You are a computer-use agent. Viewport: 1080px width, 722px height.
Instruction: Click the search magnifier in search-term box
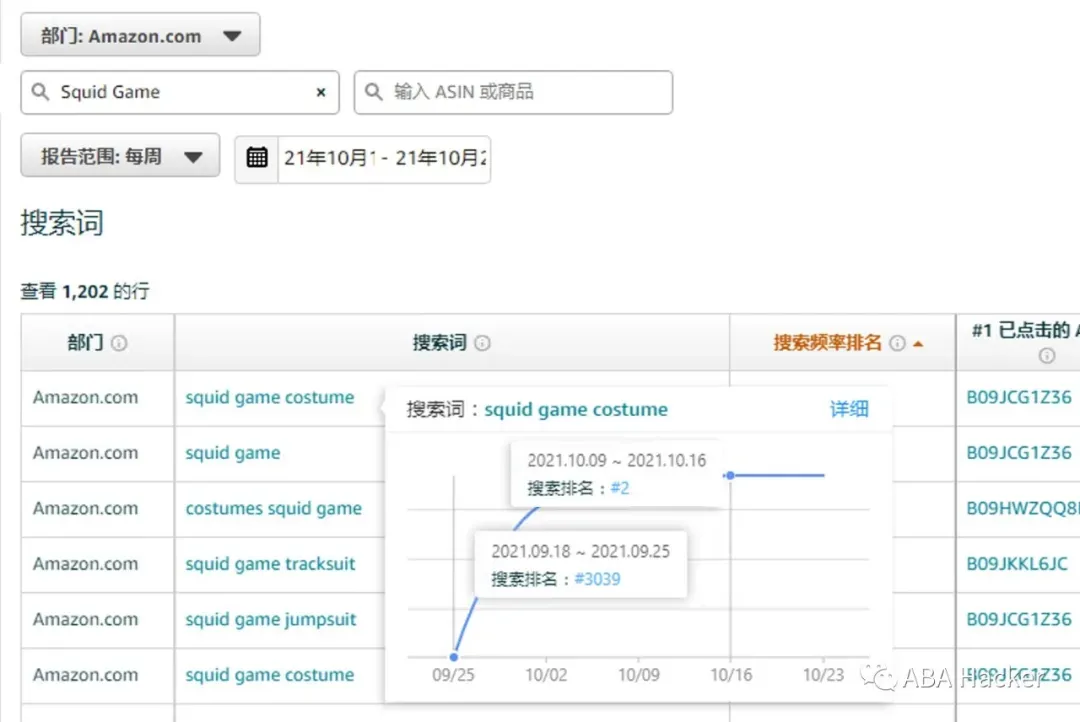pos(41,92)
